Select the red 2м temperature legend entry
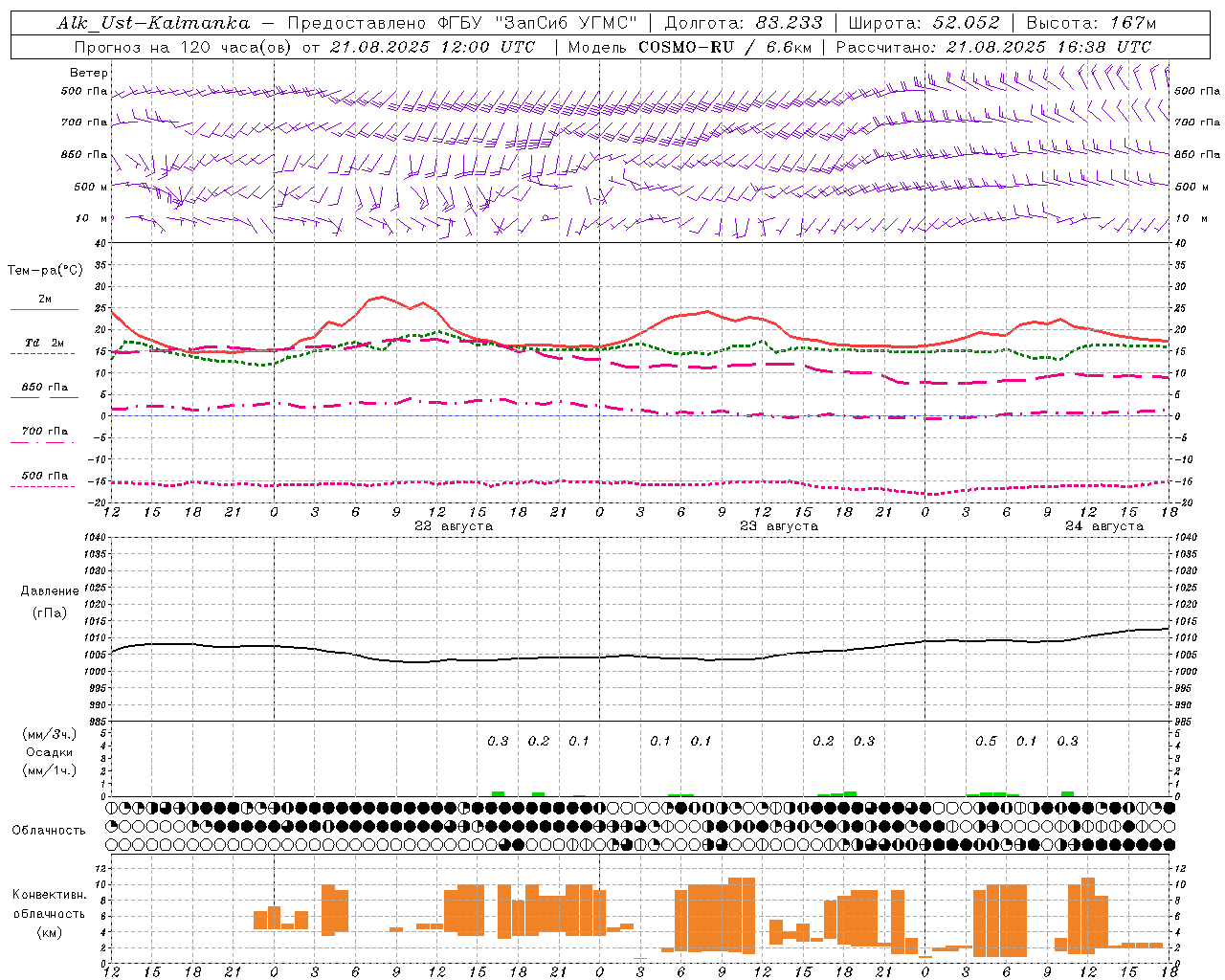The image size is (1225, 980). (45, 301)
